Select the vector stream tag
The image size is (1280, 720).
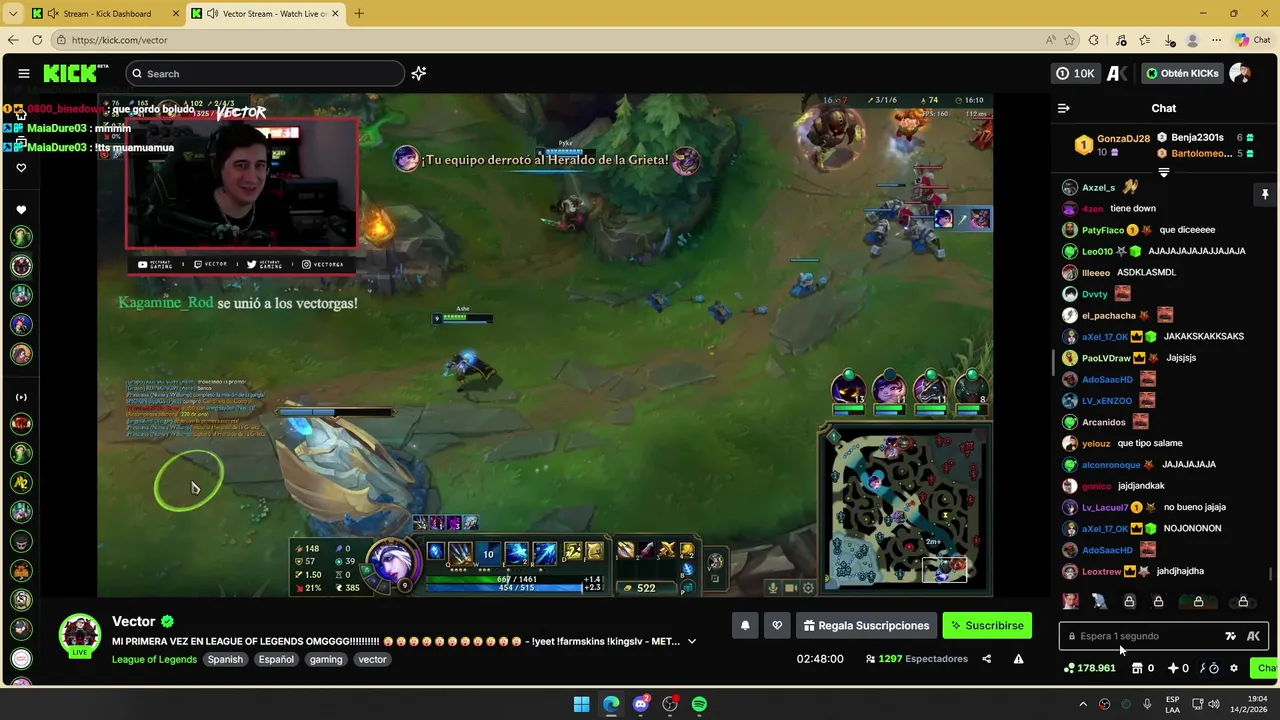point(372,659)
